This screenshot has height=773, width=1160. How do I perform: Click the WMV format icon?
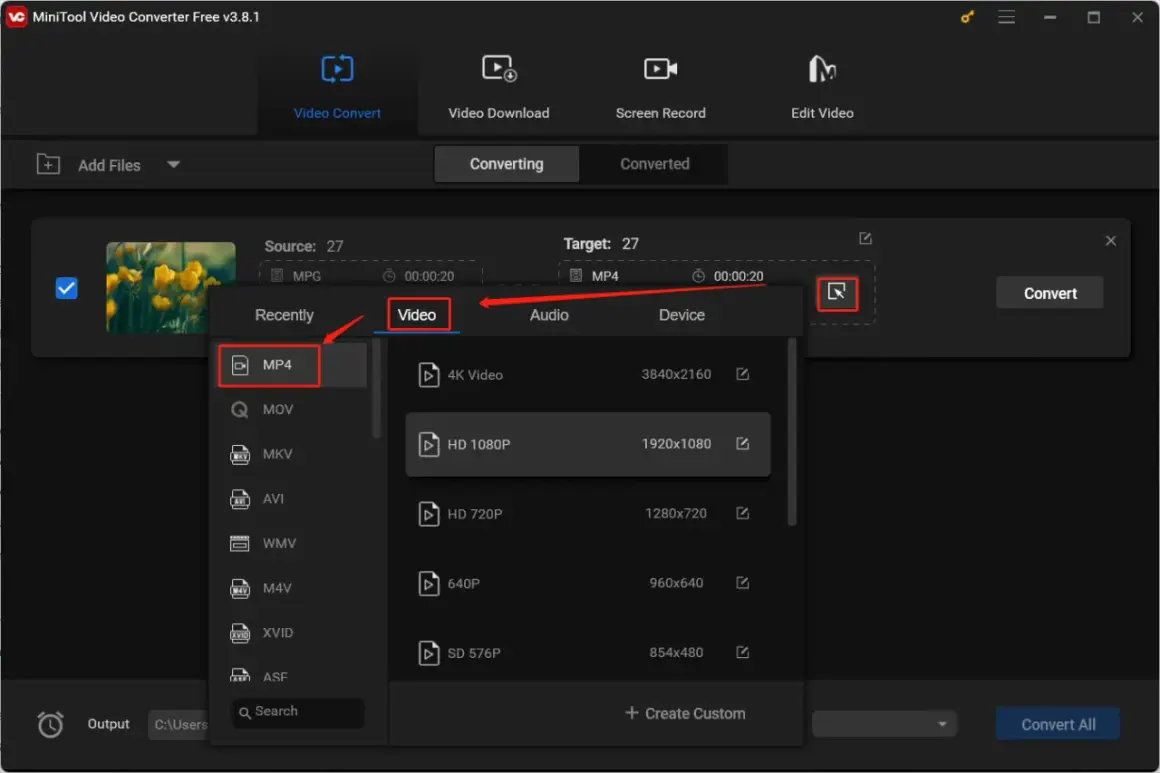click(x=240, y=543)
